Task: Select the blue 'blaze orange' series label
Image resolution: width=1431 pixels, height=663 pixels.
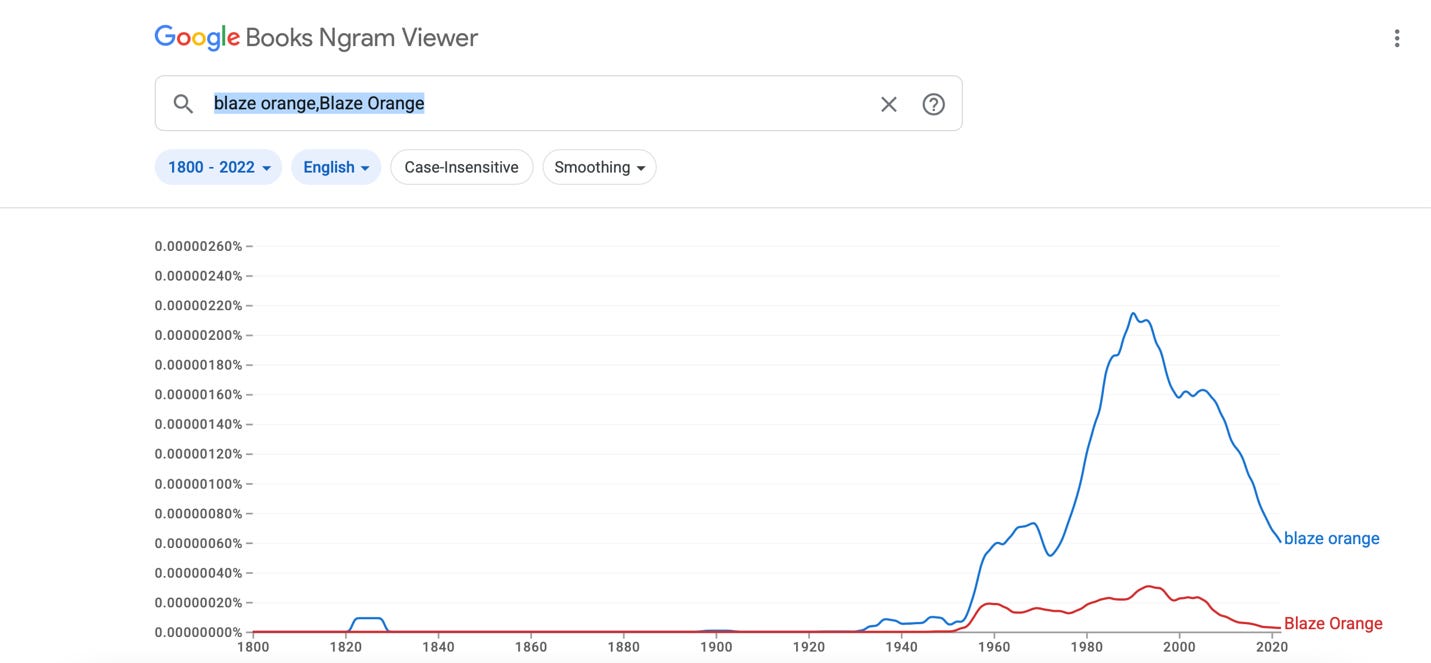Action: tap(1332, 538)
